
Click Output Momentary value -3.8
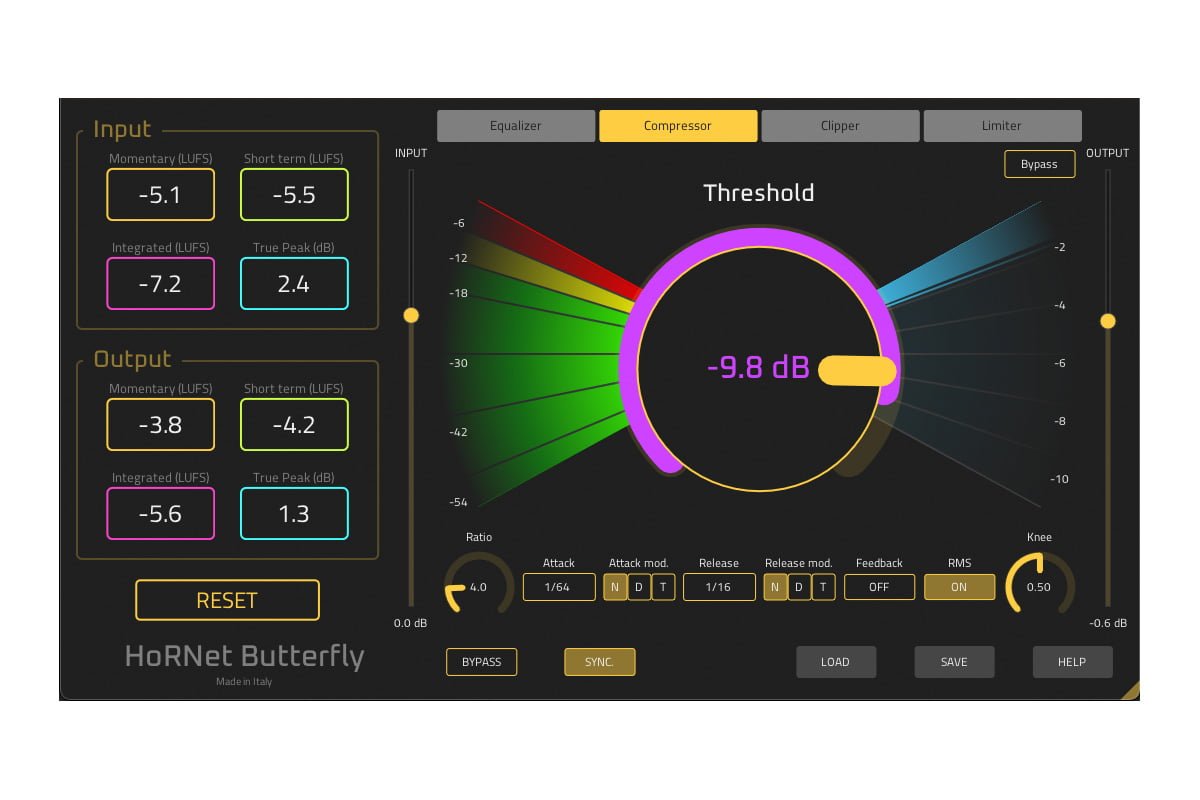tap(160, 424)
